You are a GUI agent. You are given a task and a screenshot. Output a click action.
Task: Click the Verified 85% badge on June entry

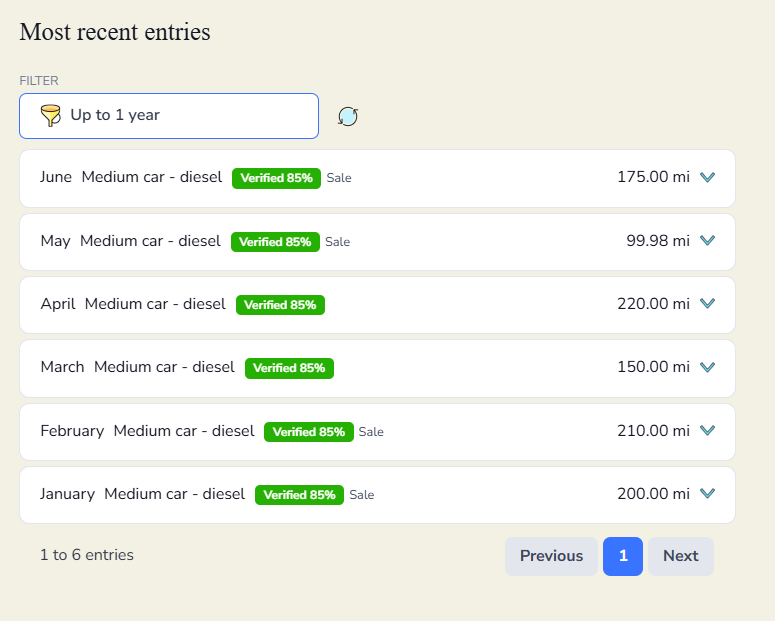276,178
